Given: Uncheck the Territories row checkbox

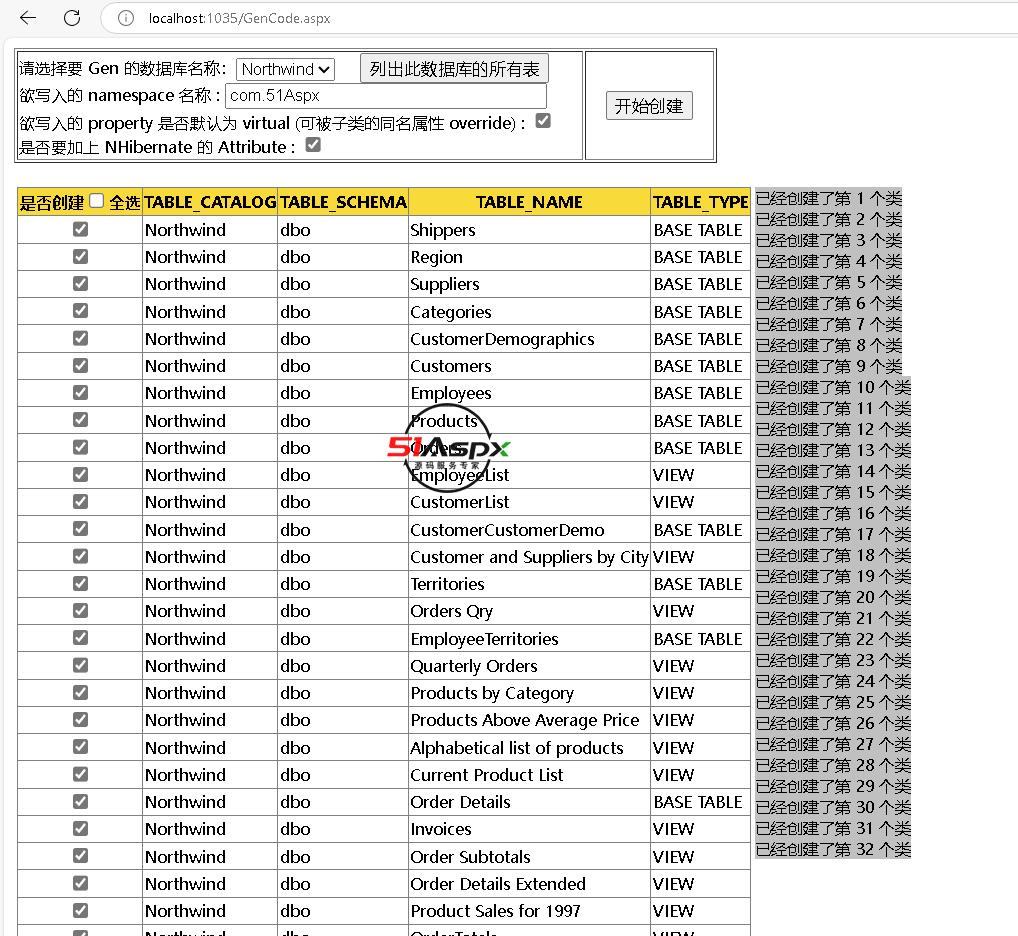Looking at the screenshot, I should point(81,584).
